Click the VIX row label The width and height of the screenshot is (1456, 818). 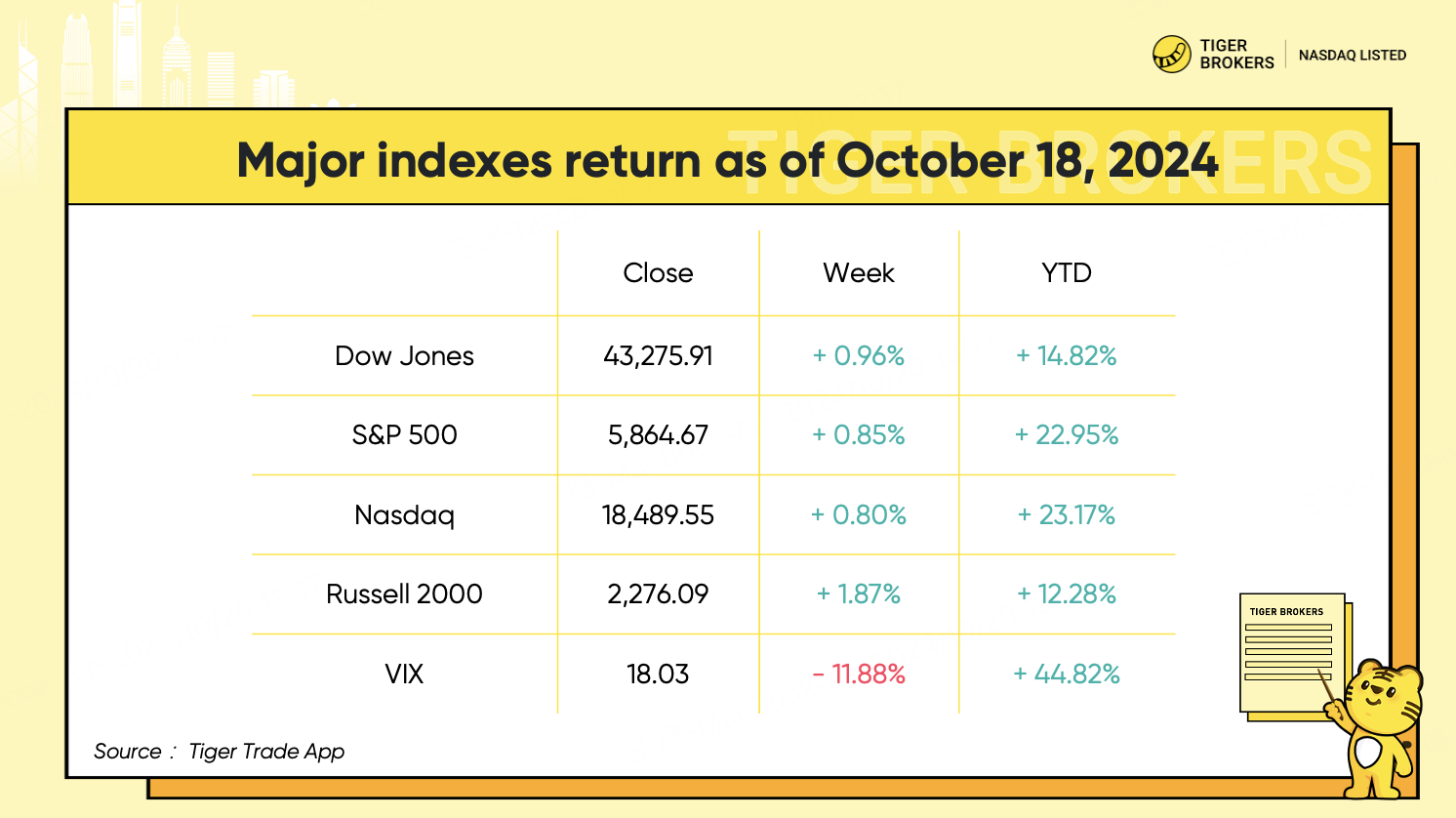click(x=404, y=675)
